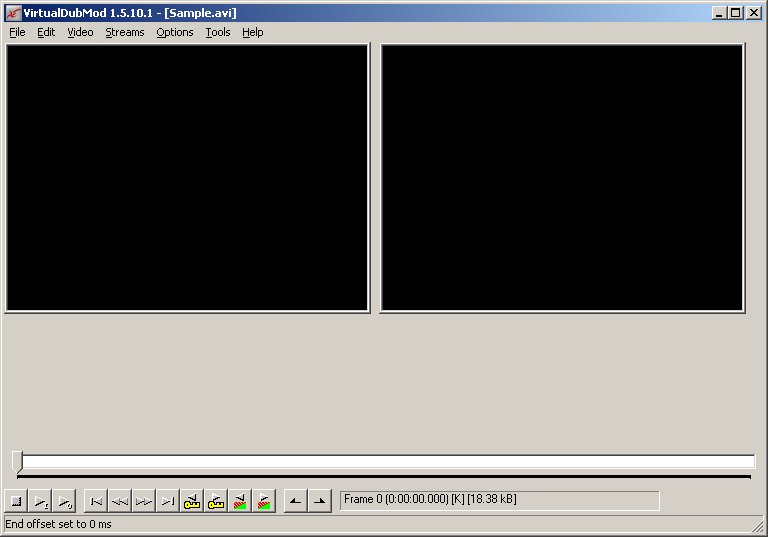The height and width of the screenshot is (537, 768).
Task: Jump to the end of the video
Action: click(168, 501)
